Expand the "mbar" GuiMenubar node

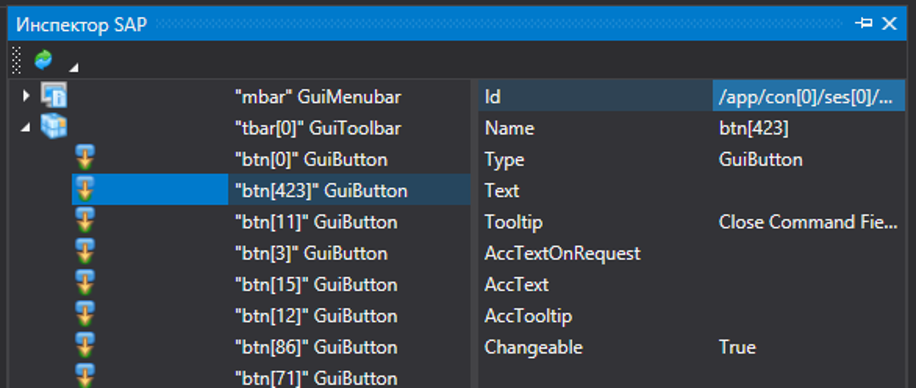[x=26, y=96]
